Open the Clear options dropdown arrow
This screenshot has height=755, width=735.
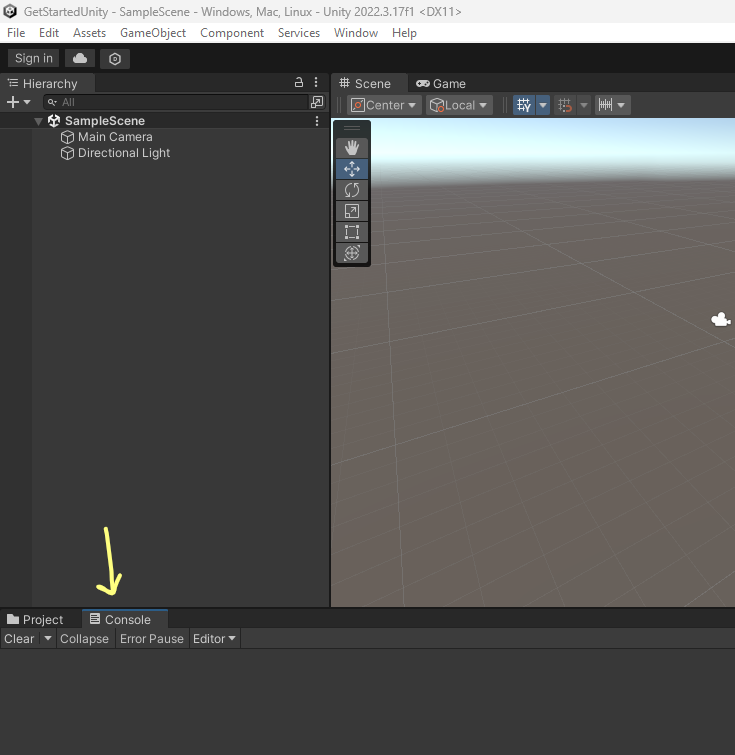(x=48, y=638)
